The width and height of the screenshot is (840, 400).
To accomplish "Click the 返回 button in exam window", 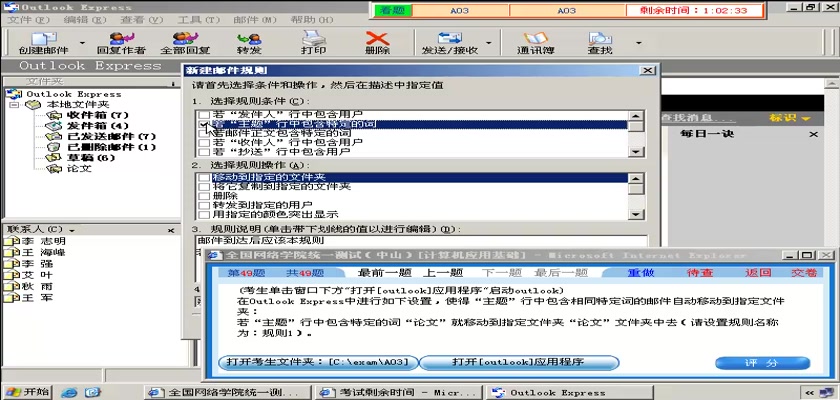I will [x=758, y=273].
